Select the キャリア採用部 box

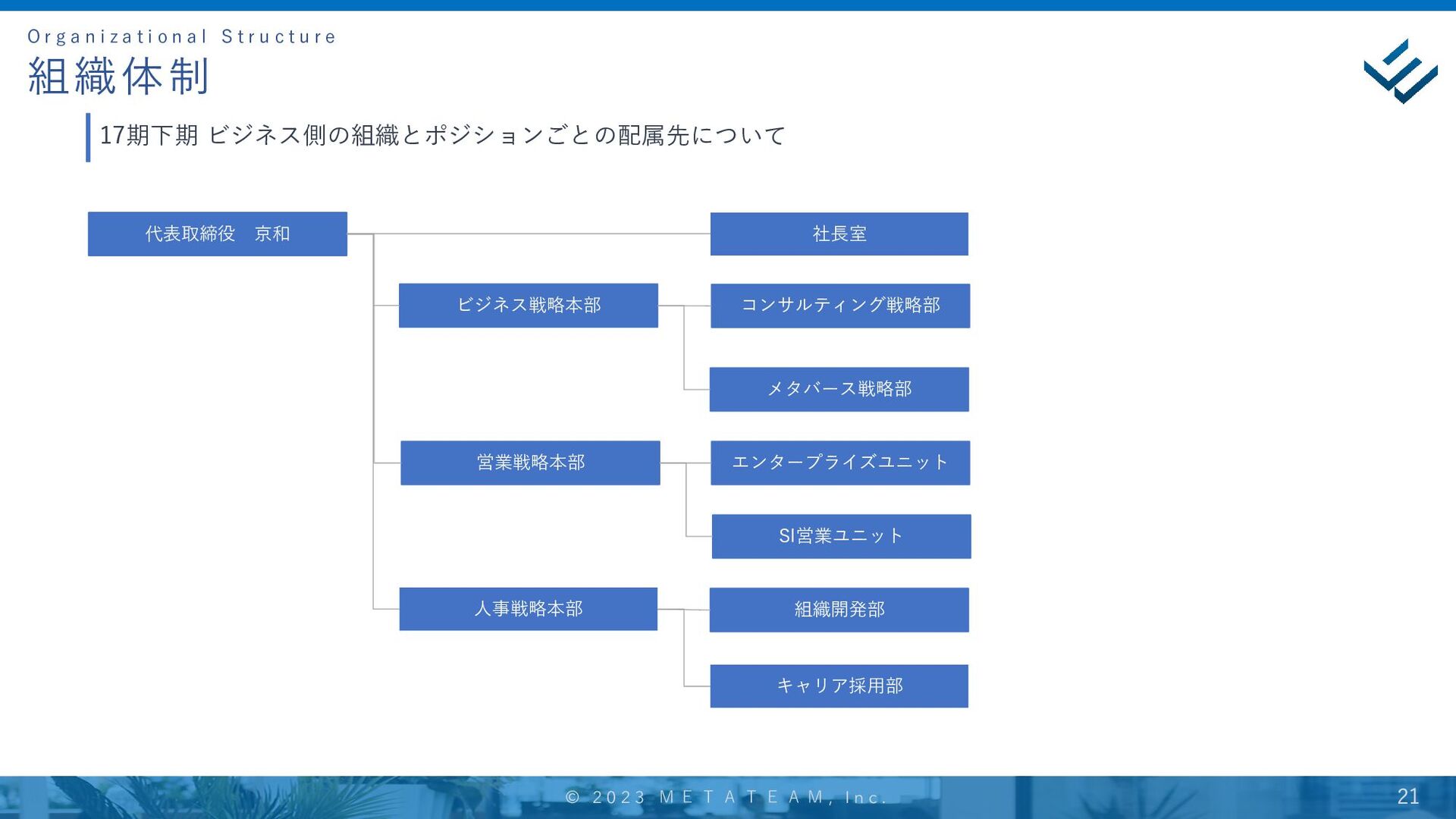(x=839, y=686)
